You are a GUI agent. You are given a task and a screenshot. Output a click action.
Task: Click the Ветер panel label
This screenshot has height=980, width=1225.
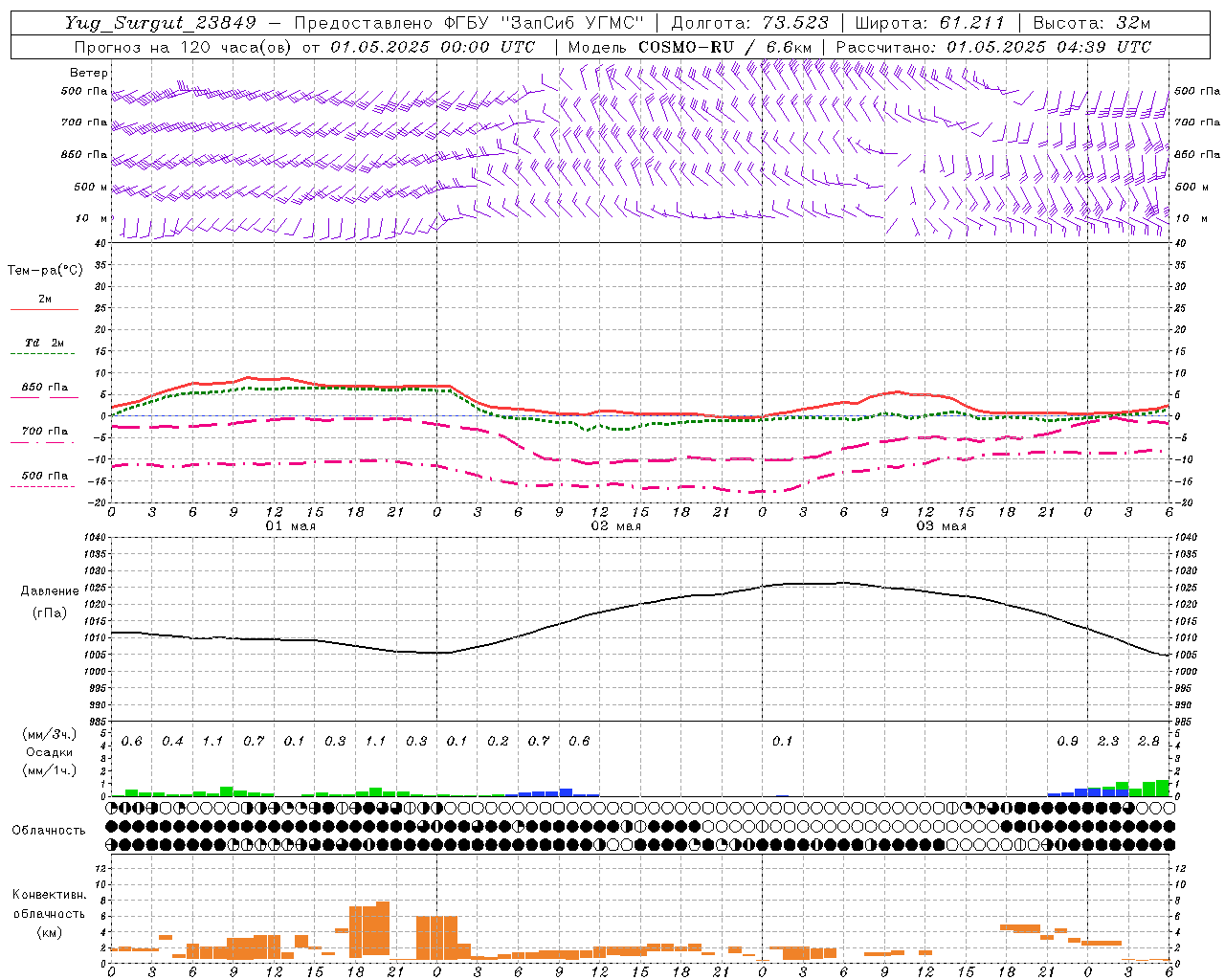point(89,73)
